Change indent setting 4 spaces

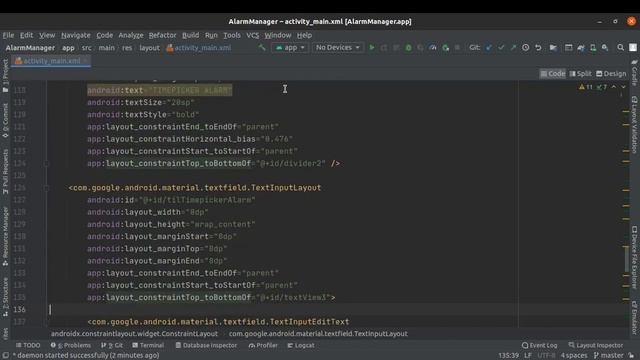(573, 356)
